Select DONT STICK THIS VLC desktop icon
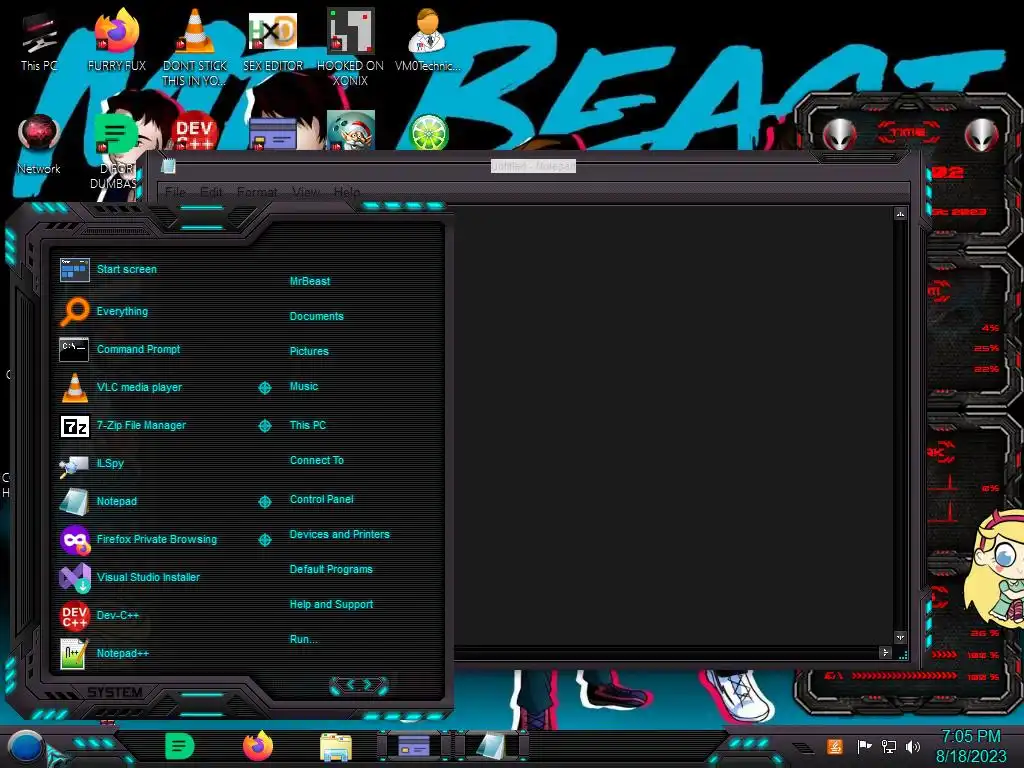Screen dimensions: 1024x768 (195, 47)
